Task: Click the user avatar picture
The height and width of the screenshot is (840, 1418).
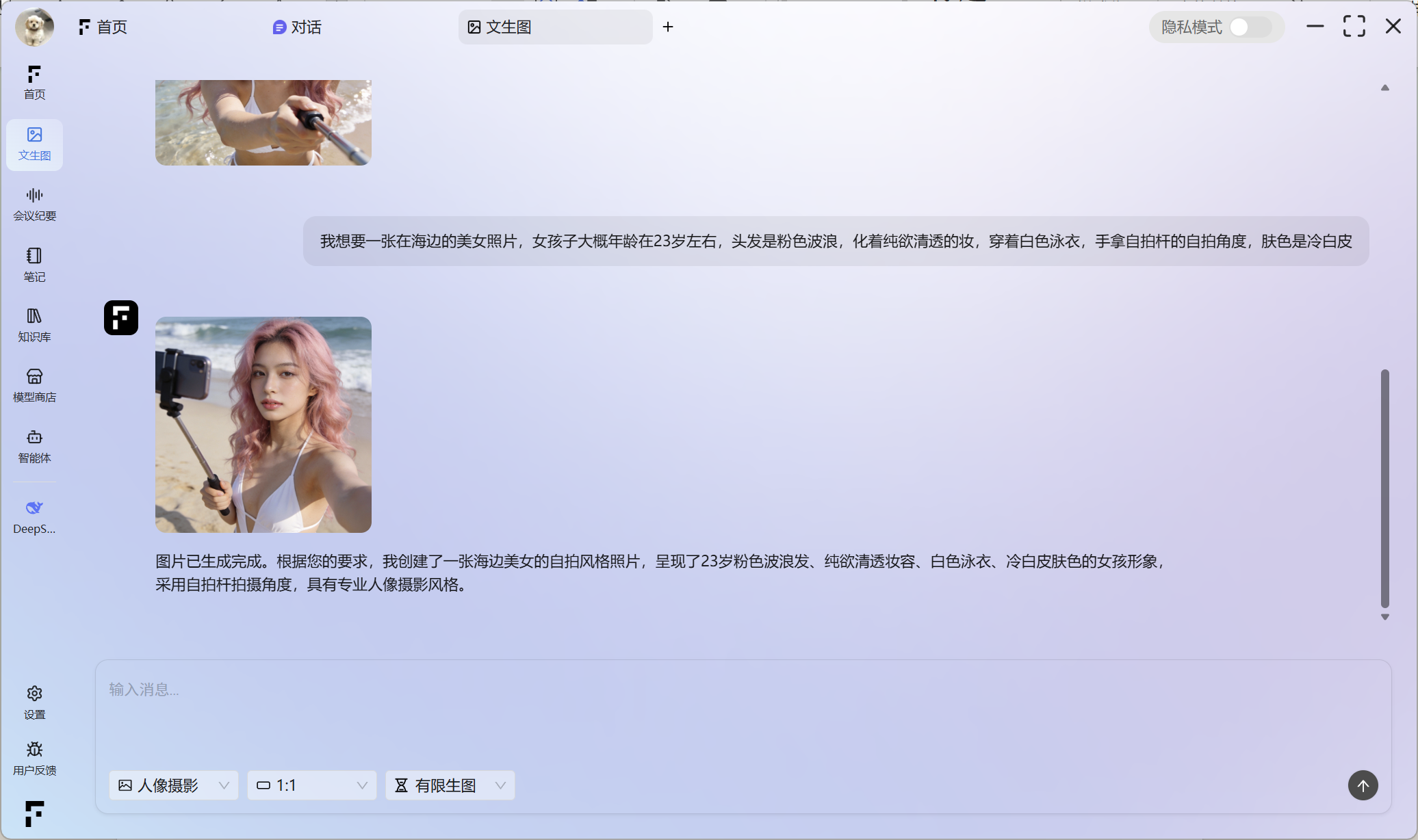Action: point(34,27)
